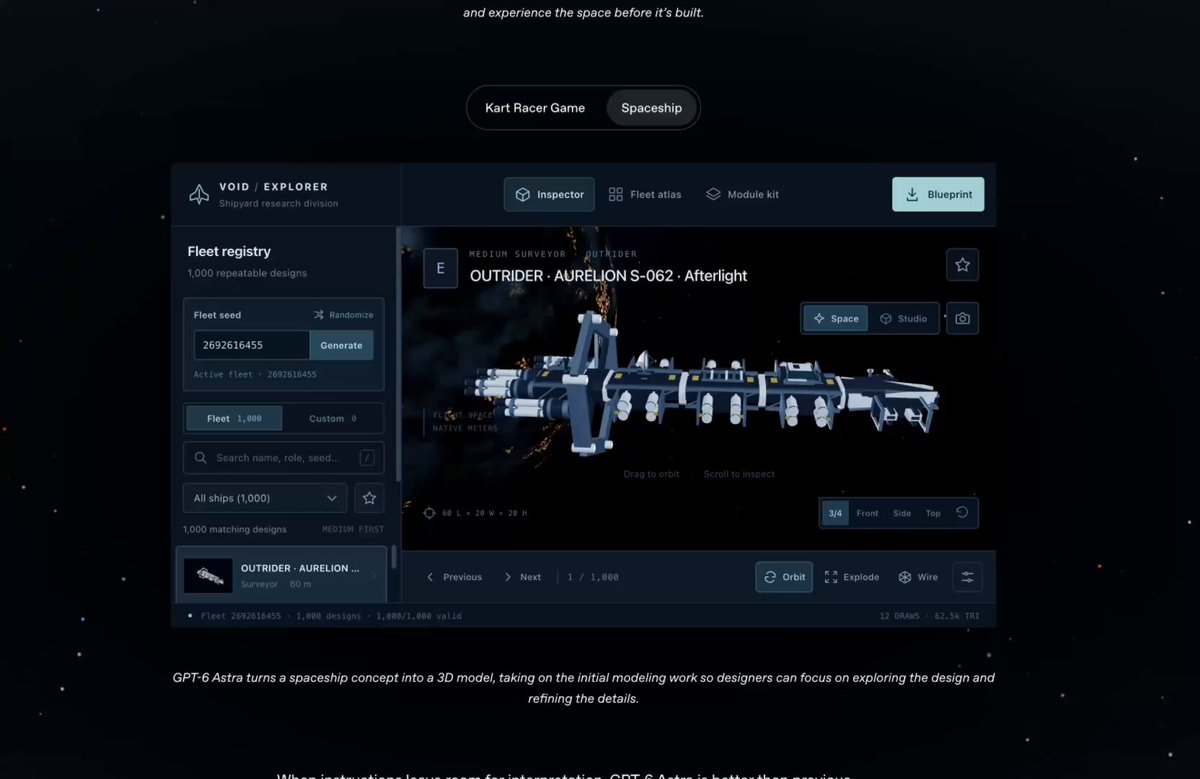The height and width of the screenshot is (779, 1200).
Task: Expand the OUTRIDER AURELION list item chevron
Action: point(375,575)
